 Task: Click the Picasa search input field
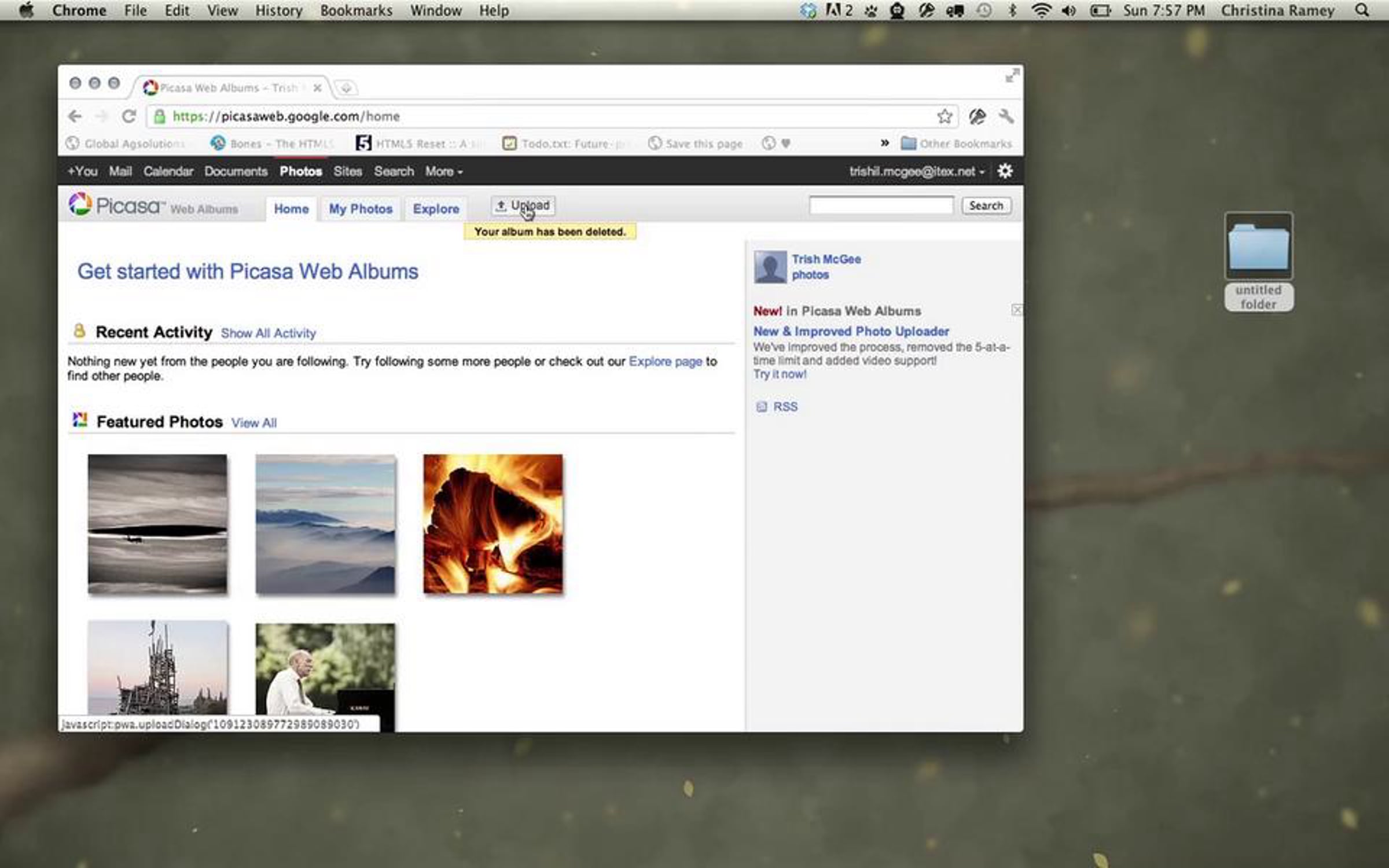[881, 205]
